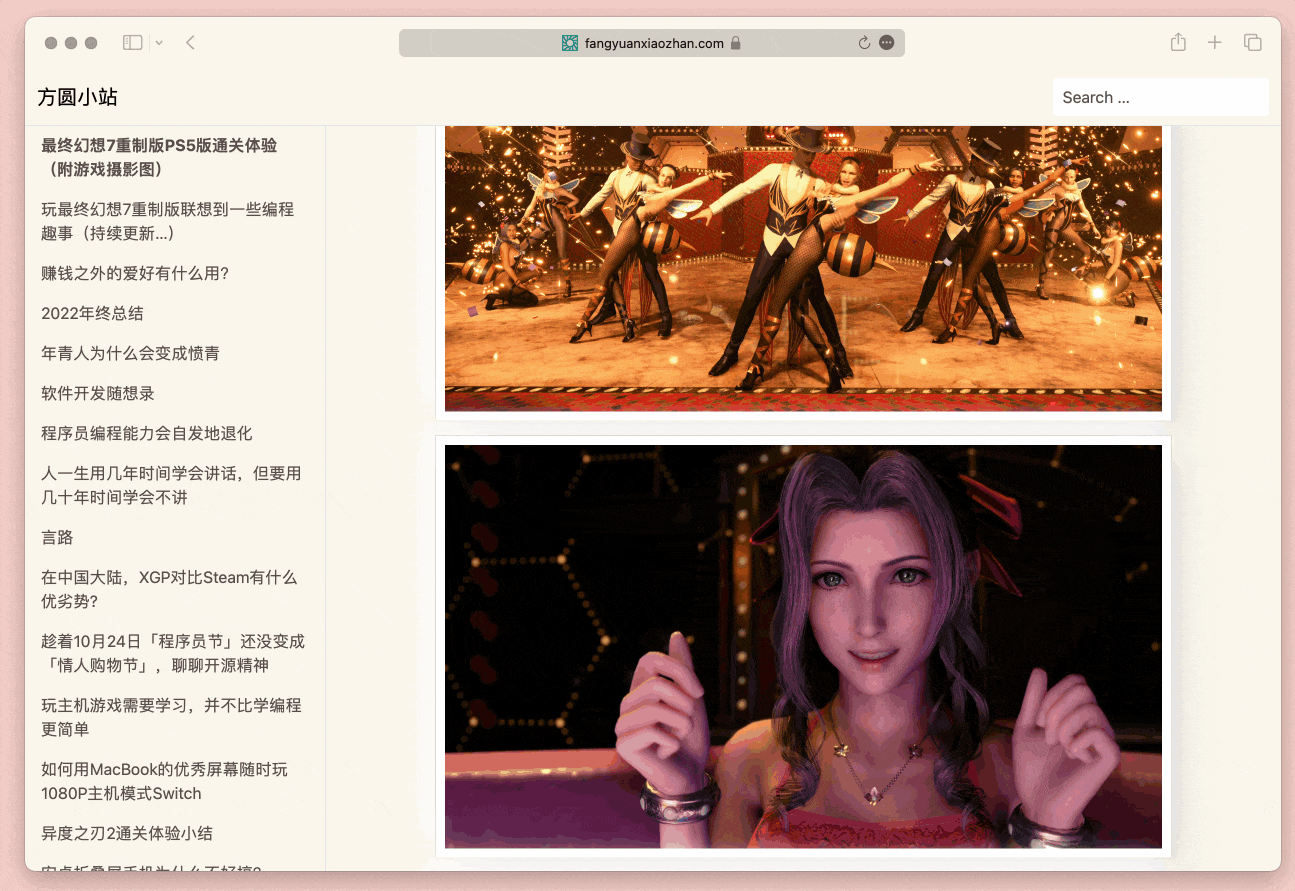Open the 方圆小站 site title link

pyautogui.click(x=78, y=97)
